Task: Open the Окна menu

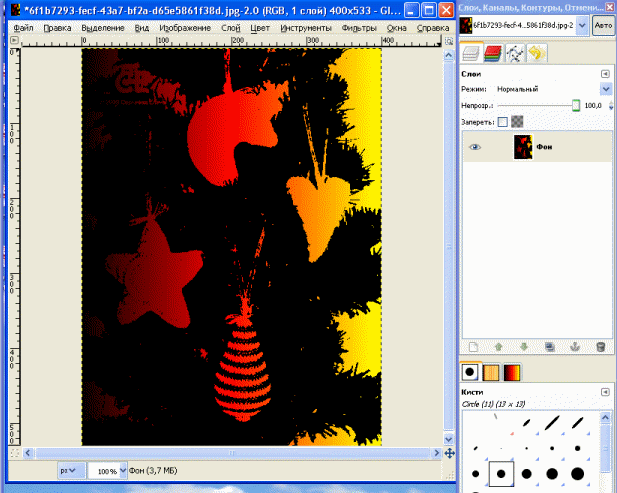Action: [x=396, y=28]
